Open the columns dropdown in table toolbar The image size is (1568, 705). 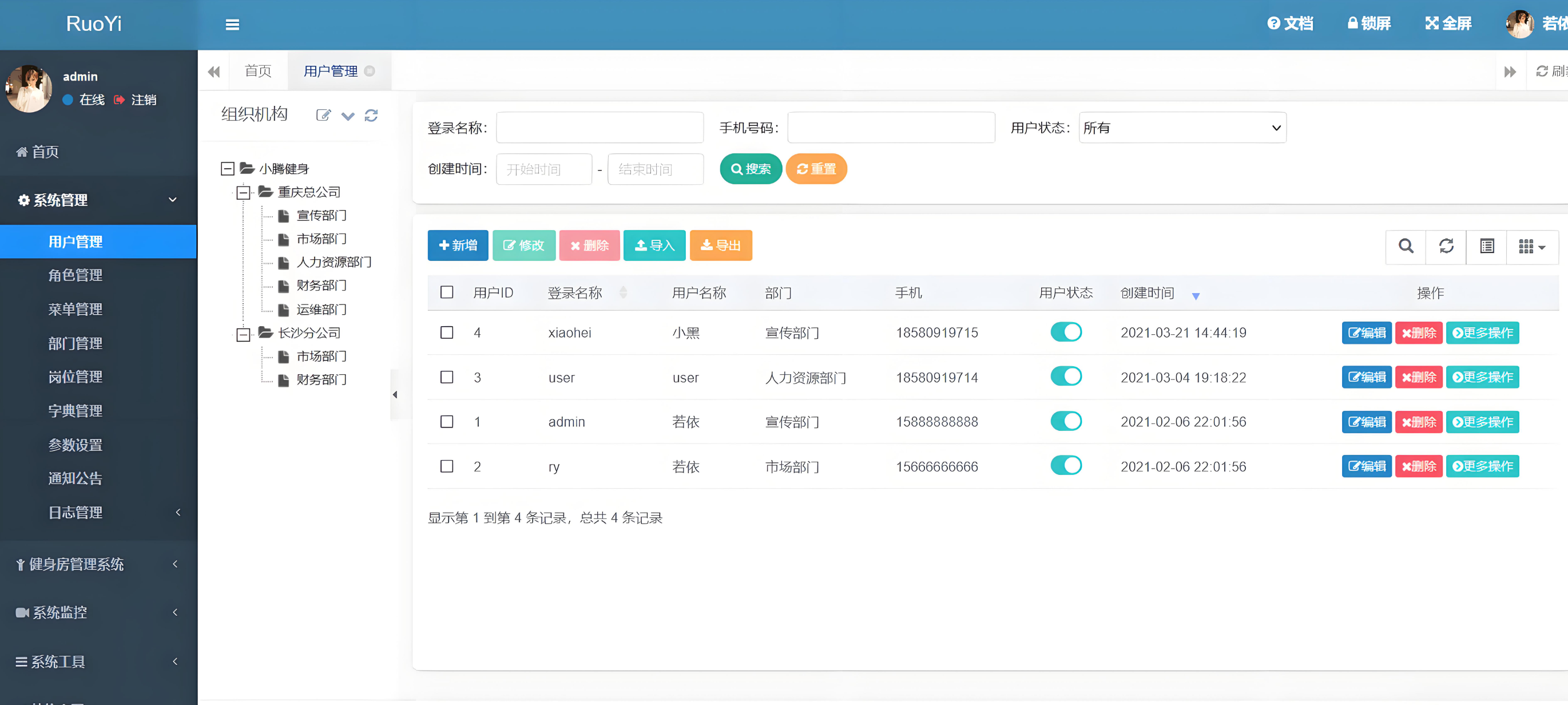tap(1531, 246)
